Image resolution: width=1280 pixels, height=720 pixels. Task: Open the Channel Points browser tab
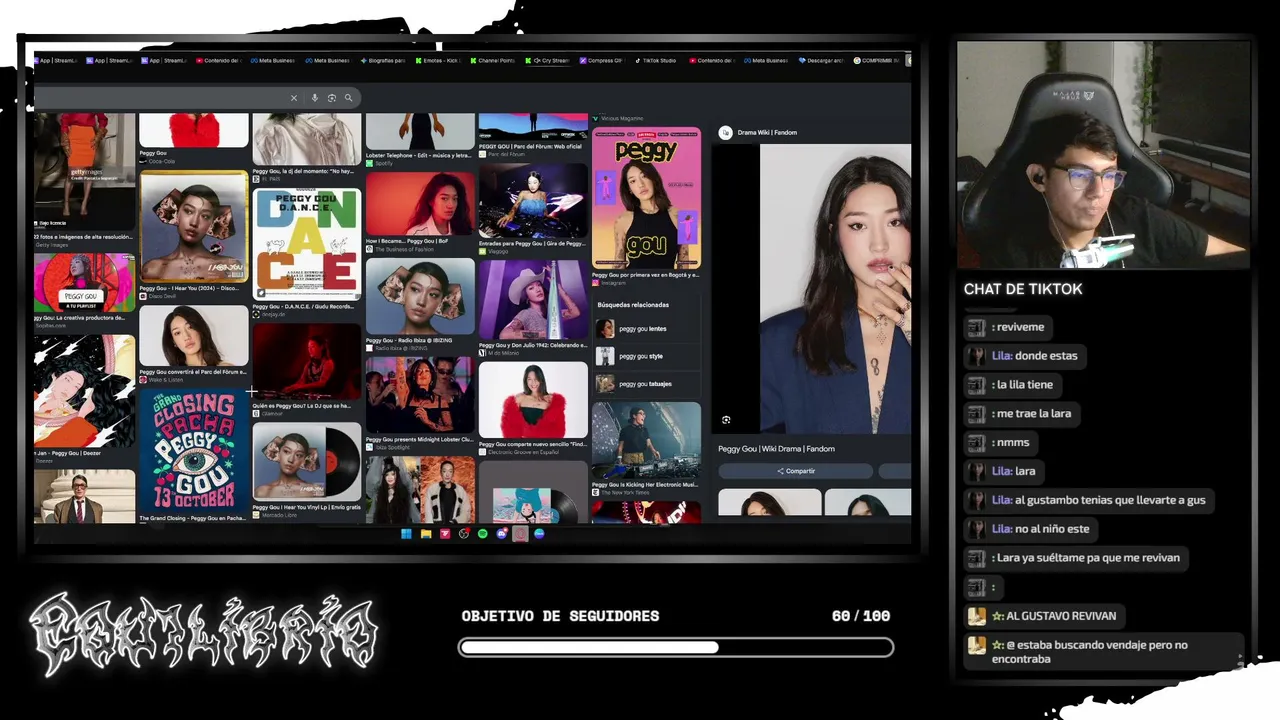492,60
